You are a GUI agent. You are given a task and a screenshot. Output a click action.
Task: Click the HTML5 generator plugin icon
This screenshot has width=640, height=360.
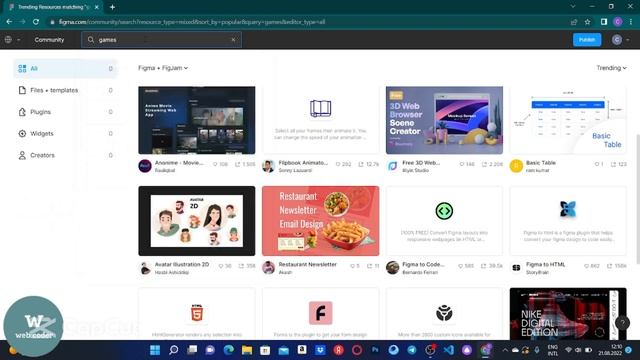coord(197,313)
